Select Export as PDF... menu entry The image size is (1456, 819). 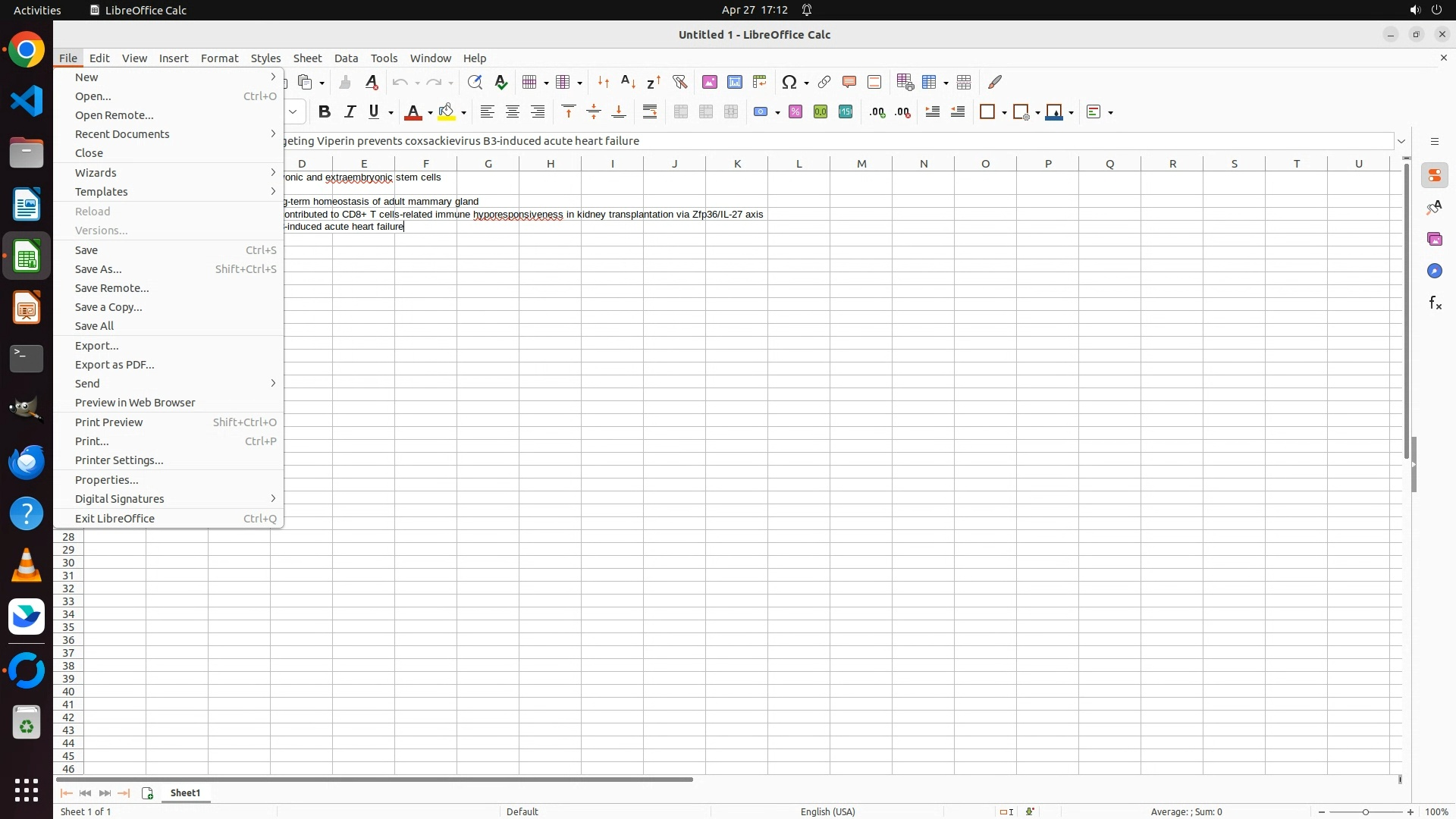[115, 365]
